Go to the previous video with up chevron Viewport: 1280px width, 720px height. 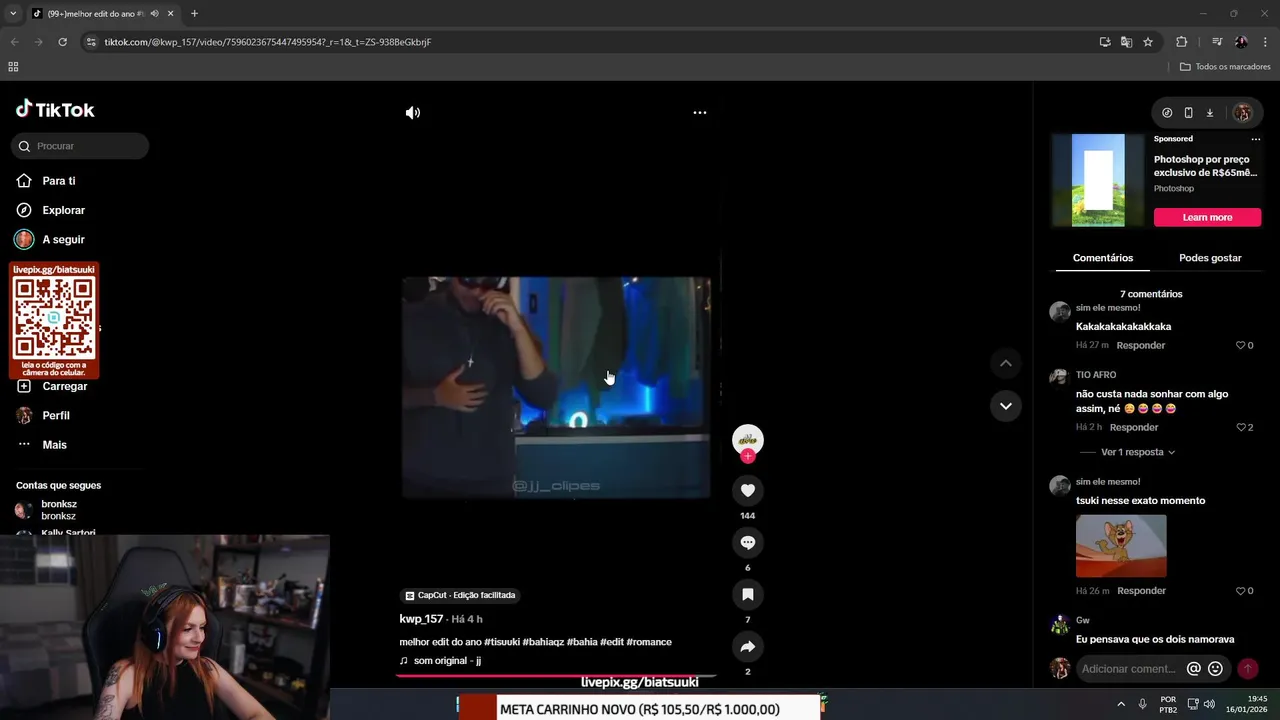tap(1006, 363)
